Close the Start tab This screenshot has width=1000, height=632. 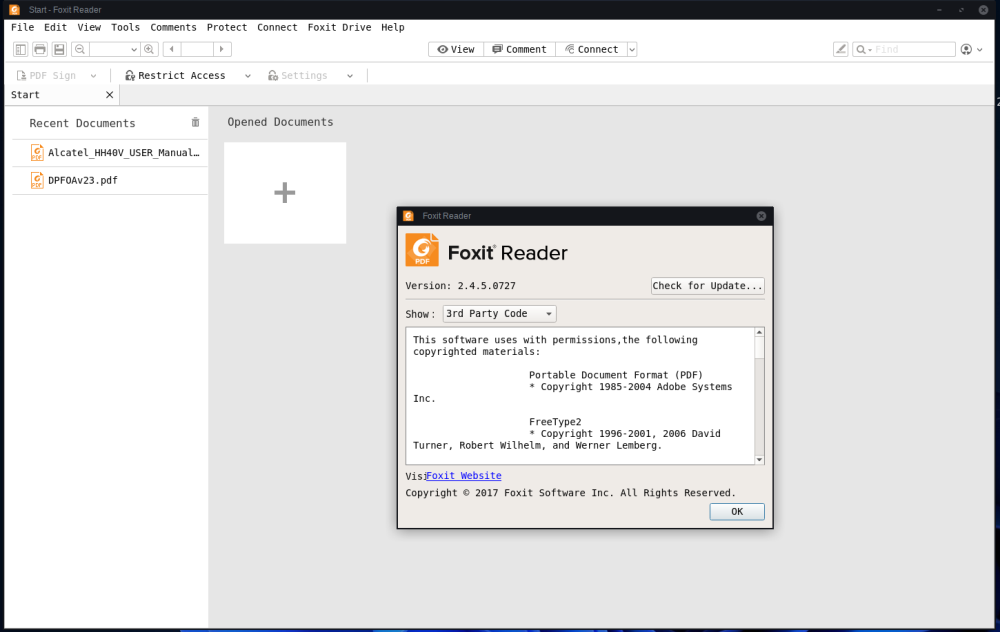pyautogui.click(x=110, y=95)
